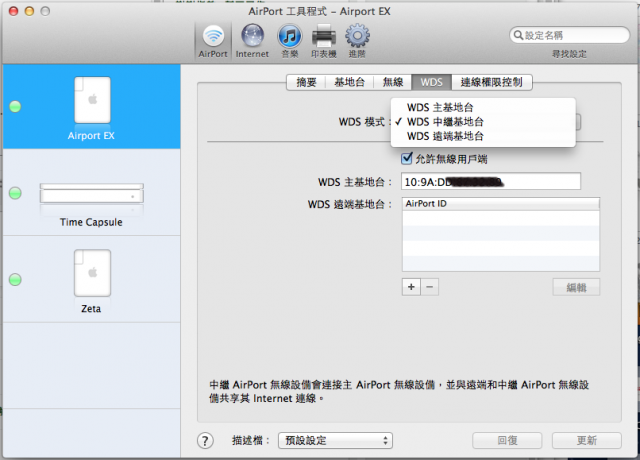Open the Internet settings globe icon
The image size is (640, 460).
pos(252,41)
